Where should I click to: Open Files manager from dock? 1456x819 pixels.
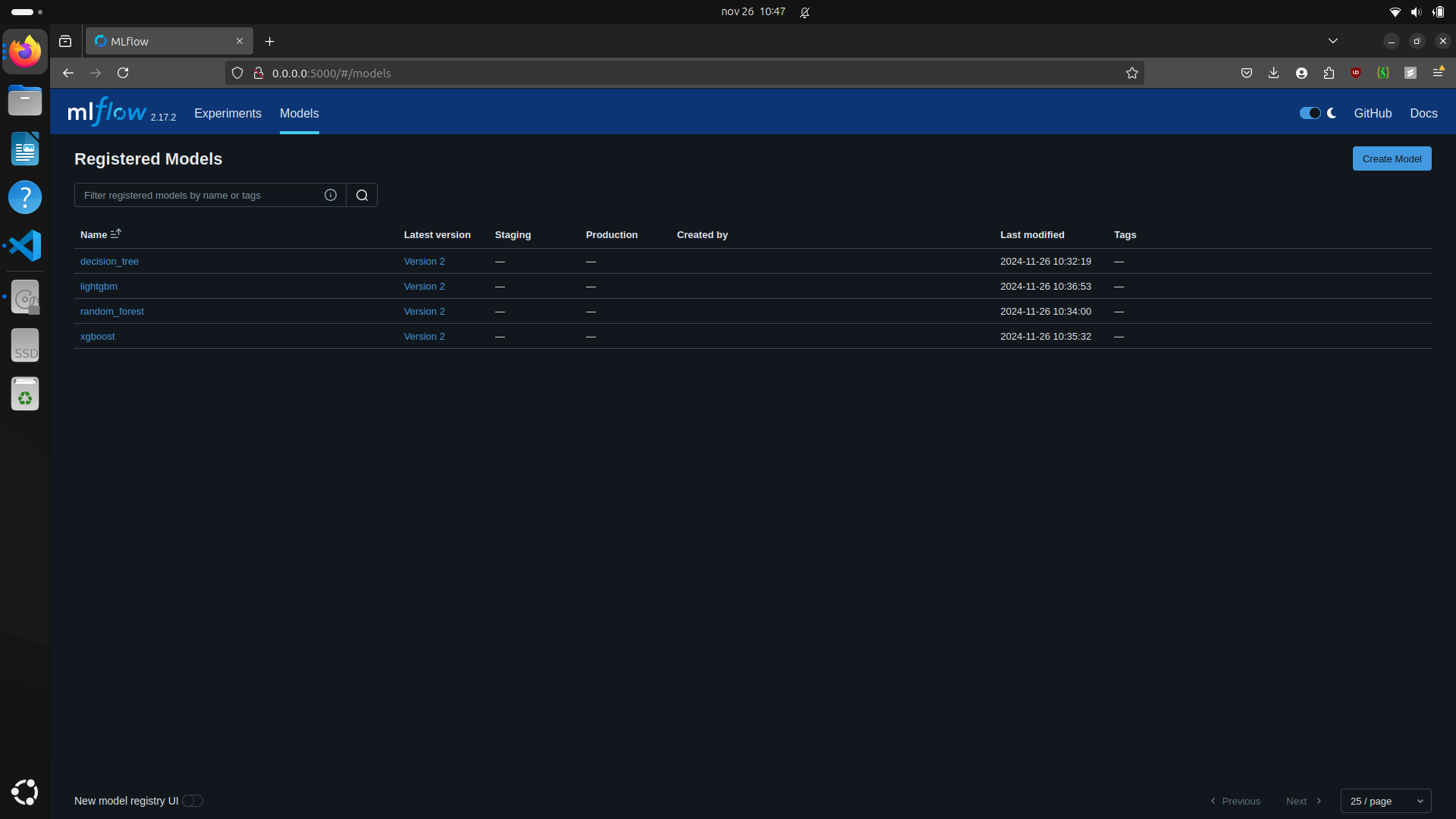coord(25,100)
